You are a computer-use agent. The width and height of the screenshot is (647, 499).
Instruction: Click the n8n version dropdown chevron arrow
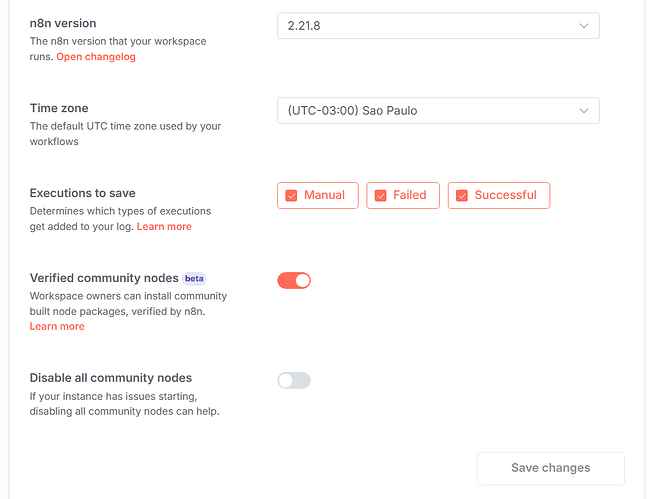(583, 26)
